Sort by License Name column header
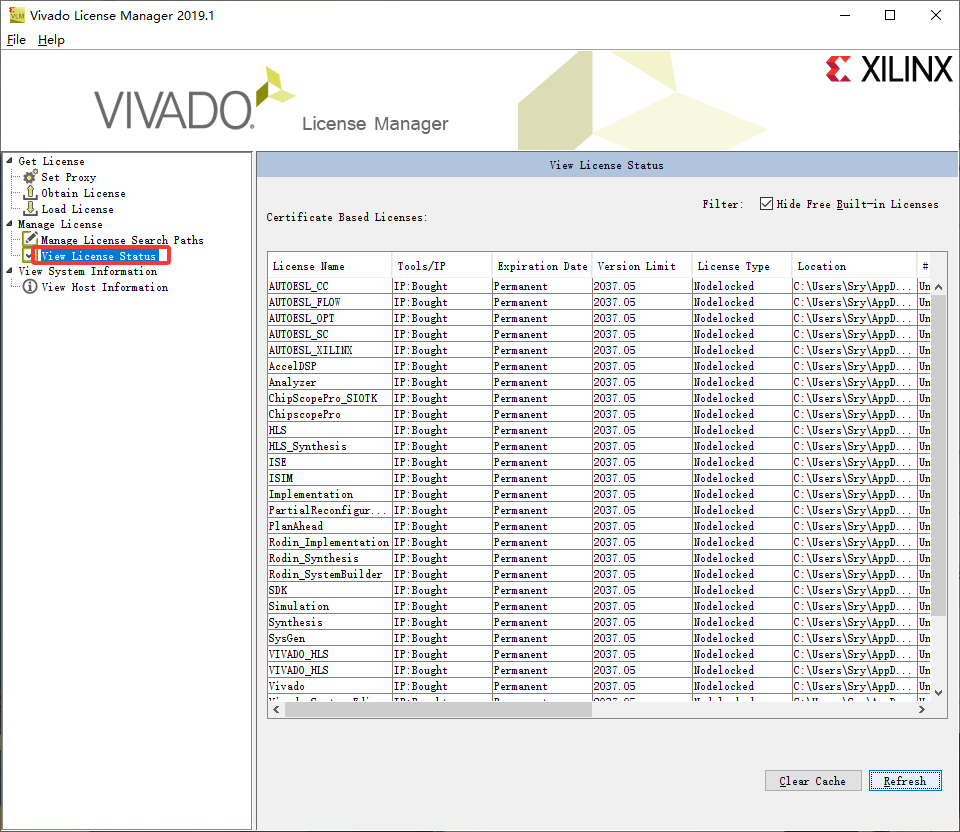 (329, 266)
